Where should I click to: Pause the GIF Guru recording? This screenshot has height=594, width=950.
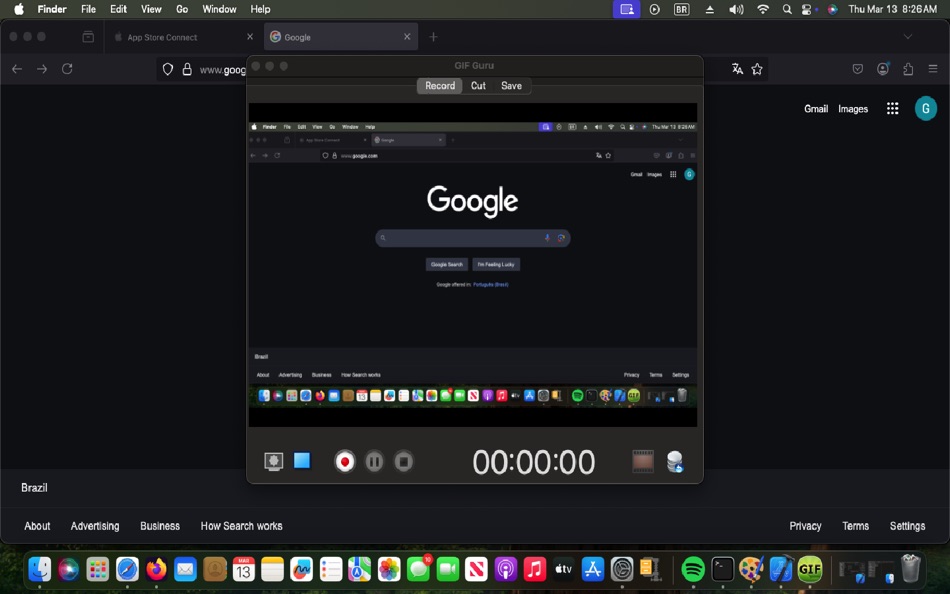[x=374, y=462]
